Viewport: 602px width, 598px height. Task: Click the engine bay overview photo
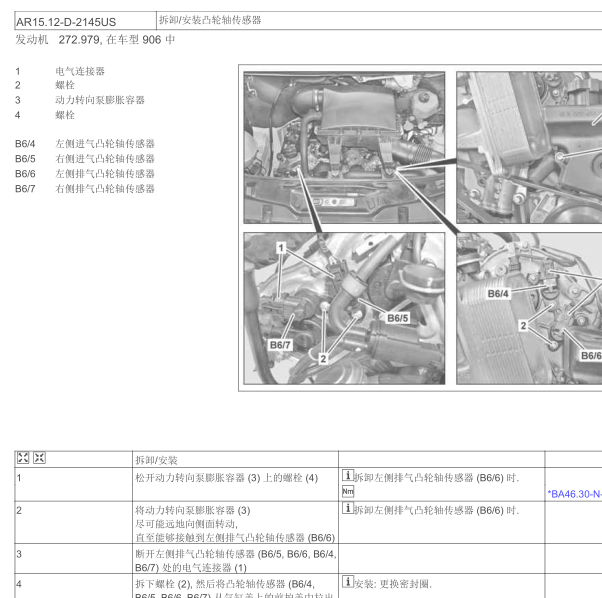click(344, 147)
